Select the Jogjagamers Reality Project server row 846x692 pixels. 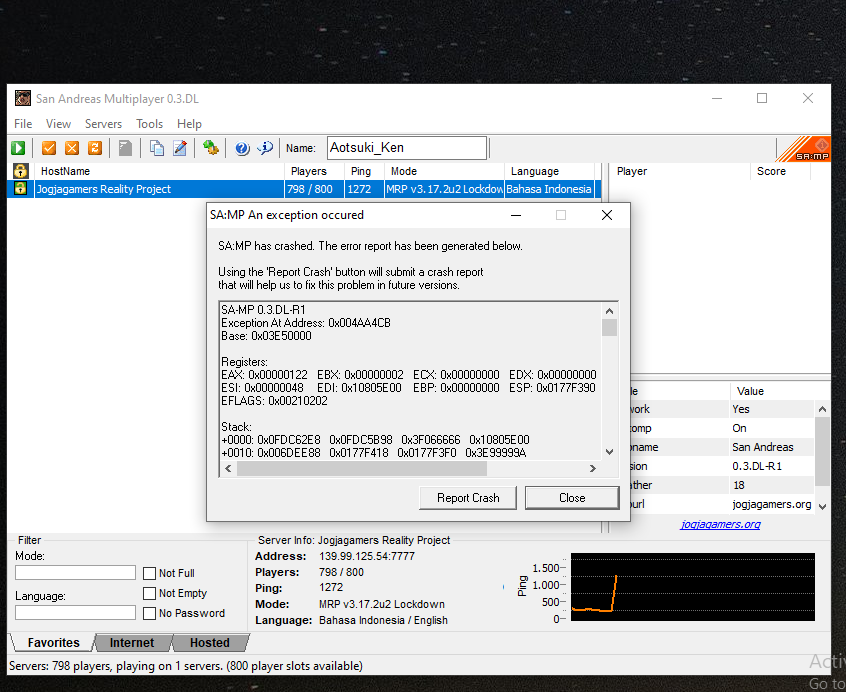tap(305, 189)
